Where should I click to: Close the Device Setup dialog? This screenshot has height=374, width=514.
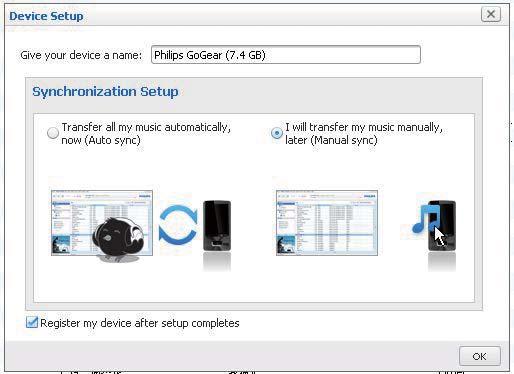coord(491,14)
